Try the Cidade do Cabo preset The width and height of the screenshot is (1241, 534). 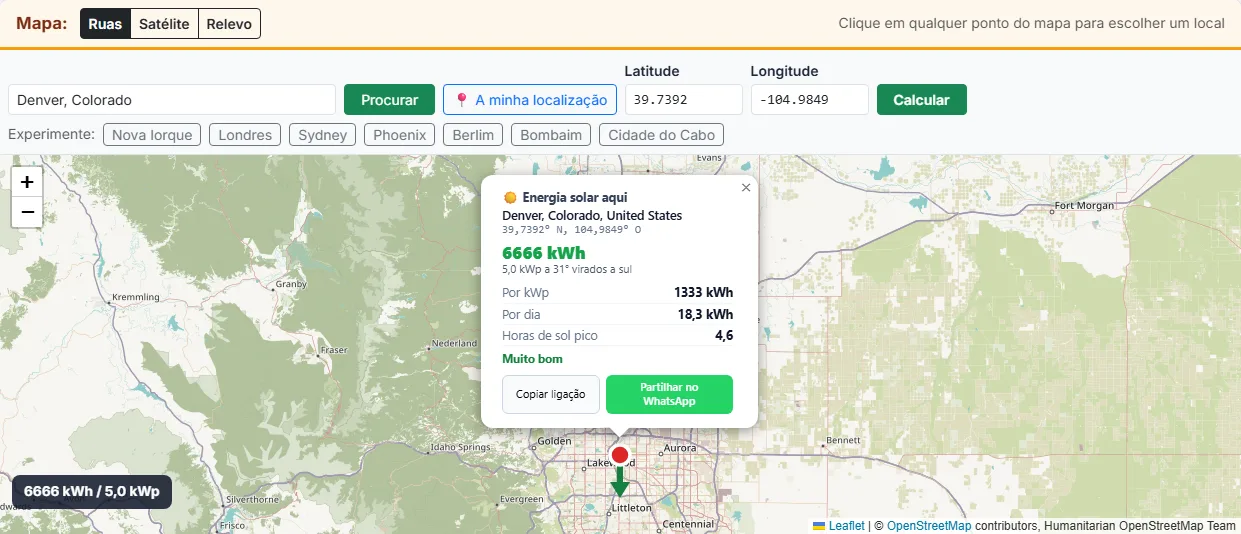tap(661, 135)
